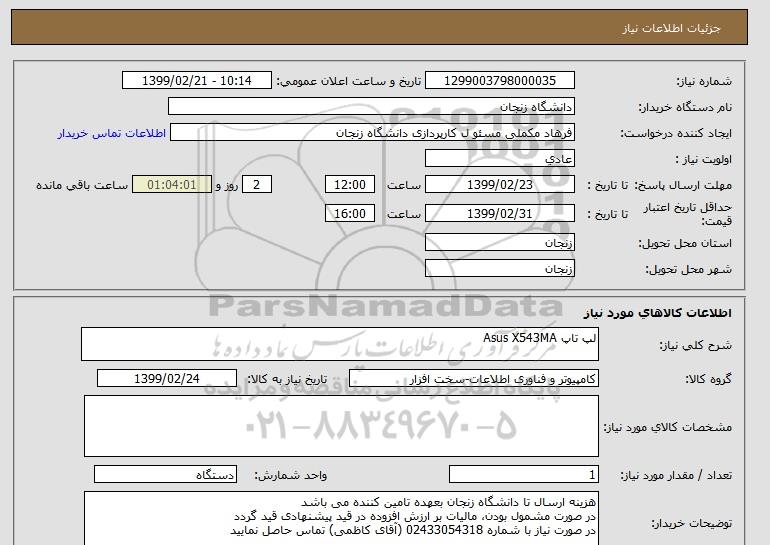Click the buyer organization name field دانشگاه زنجان
This screenshot has height=545, width=770.
point(371,107)
